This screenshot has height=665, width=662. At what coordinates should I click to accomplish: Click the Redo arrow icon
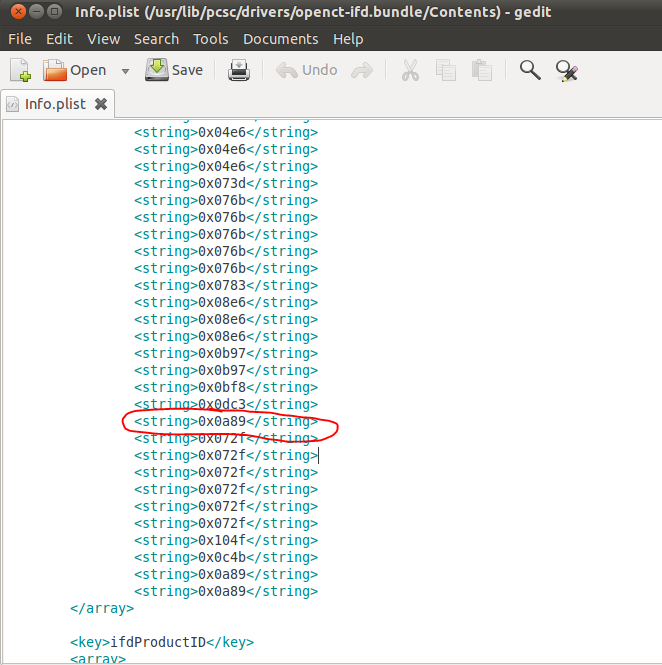(x=362, y=71)
